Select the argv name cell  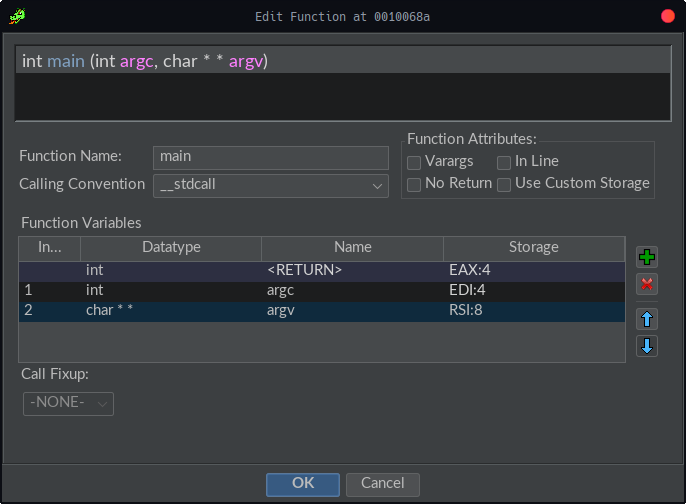coord(352,312)
